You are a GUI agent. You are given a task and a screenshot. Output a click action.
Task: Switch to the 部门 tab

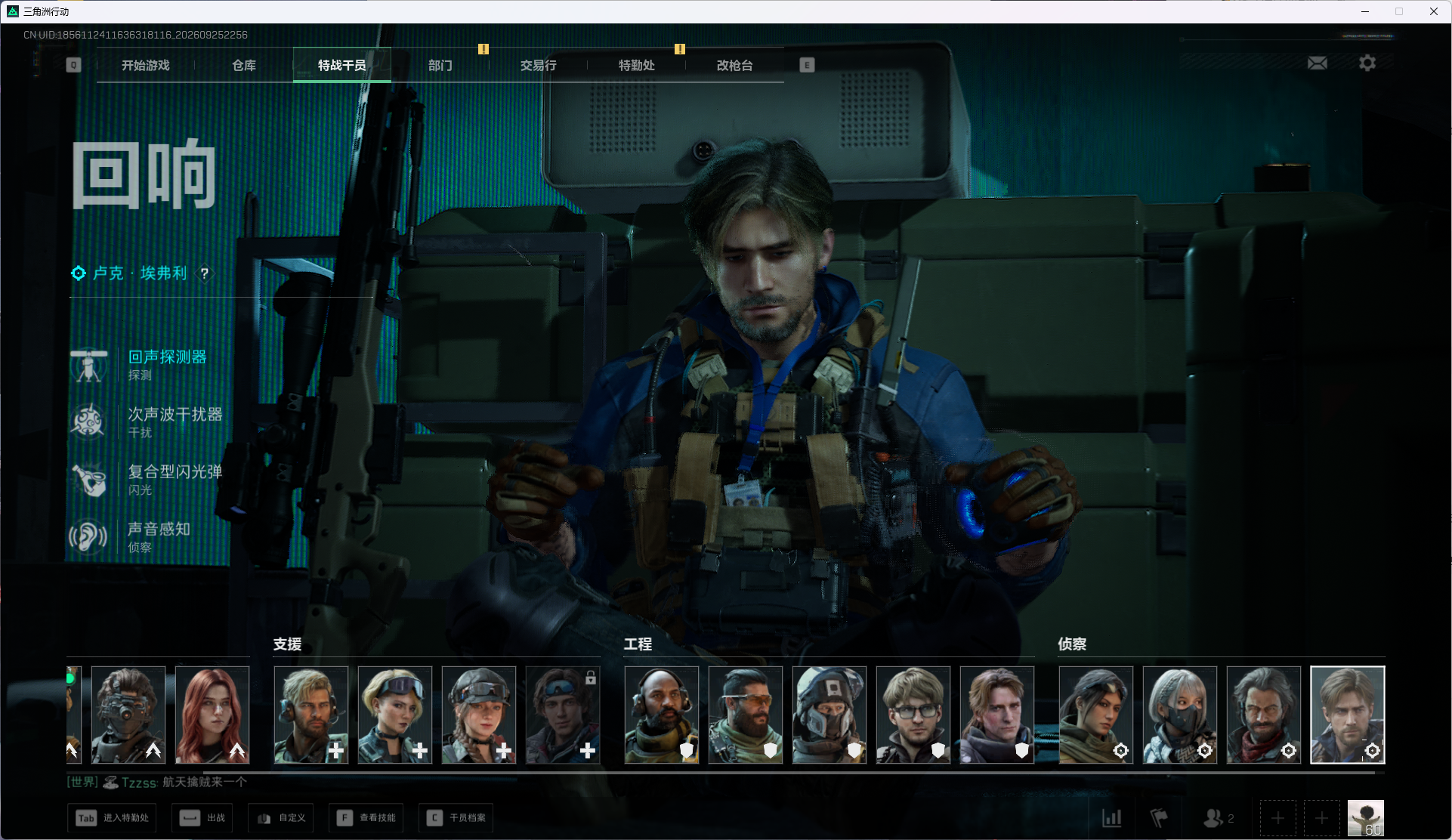440,66
